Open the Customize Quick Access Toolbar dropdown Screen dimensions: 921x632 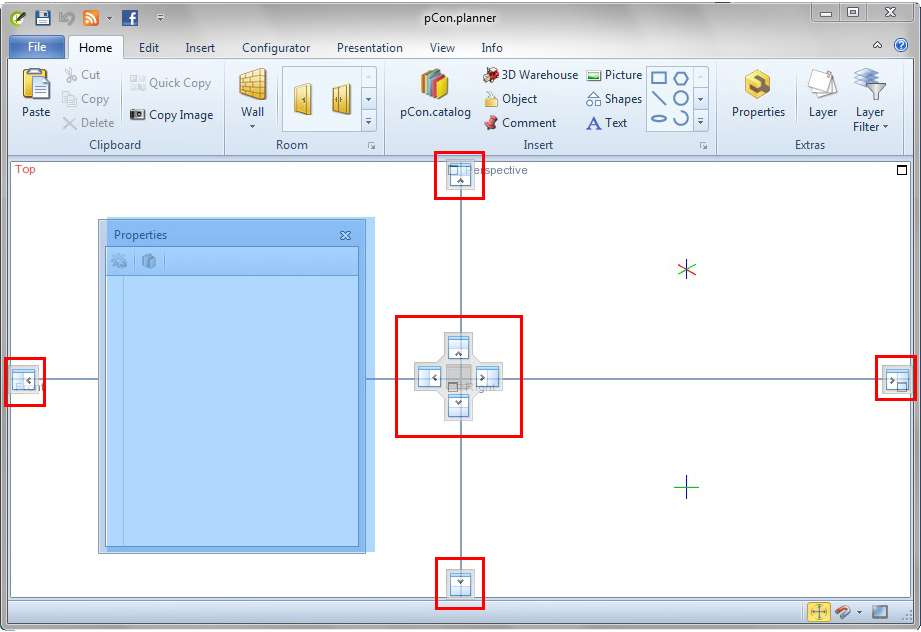160,18
